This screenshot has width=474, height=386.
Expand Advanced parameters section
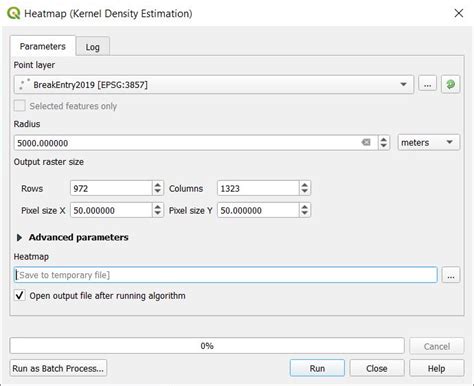[19, 238]
